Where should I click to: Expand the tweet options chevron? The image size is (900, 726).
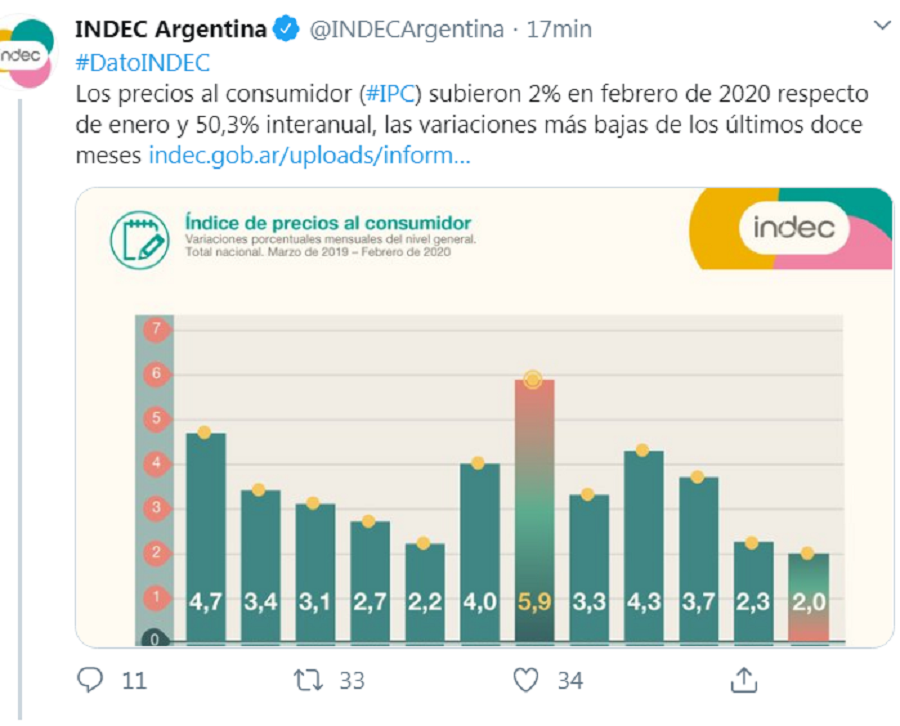[x=882, y=27]
